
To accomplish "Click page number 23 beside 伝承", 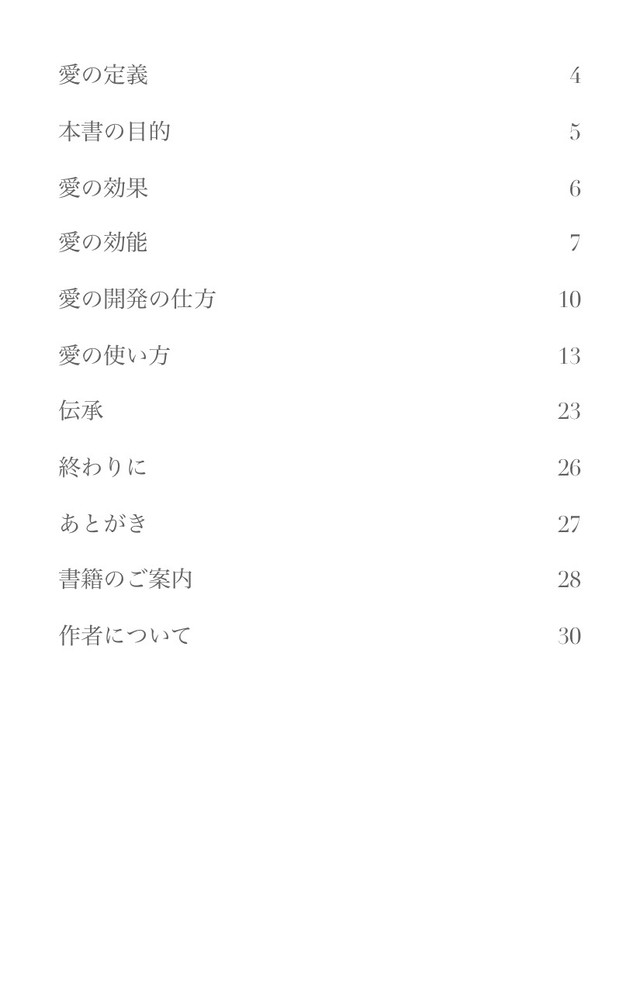I will point(569,411).
